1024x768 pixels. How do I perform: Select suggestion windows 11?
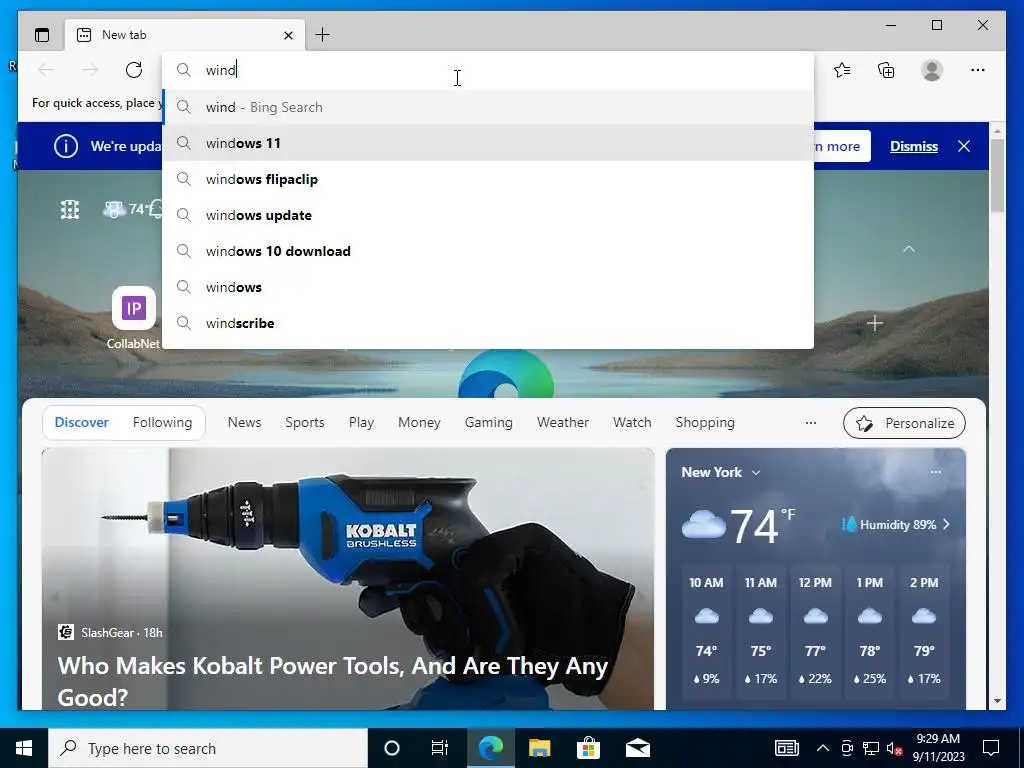[488, 143]
